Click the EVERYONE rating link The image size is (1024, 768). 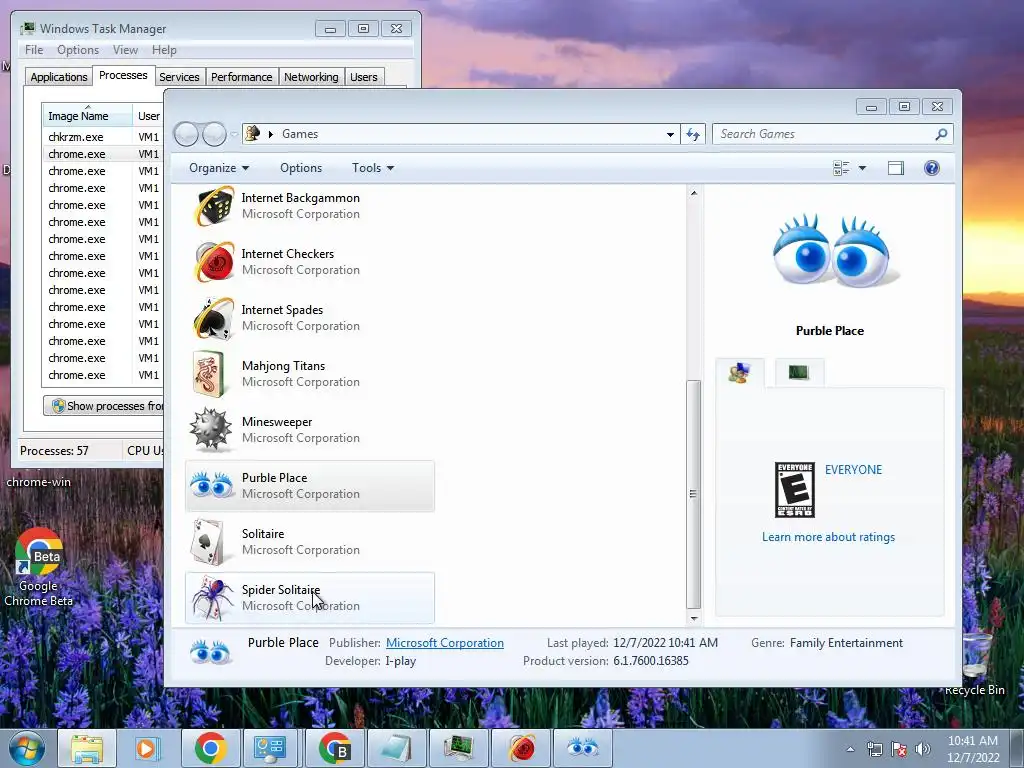pos(853,470)
